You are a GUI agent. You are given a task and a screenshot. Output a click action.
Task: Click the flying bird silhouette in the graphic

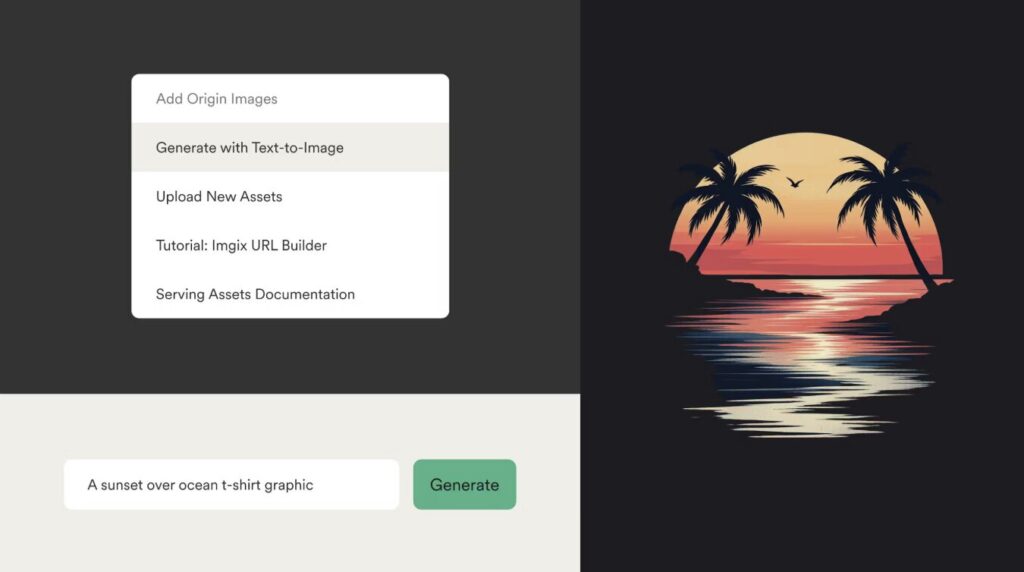(x=795, y=183)
